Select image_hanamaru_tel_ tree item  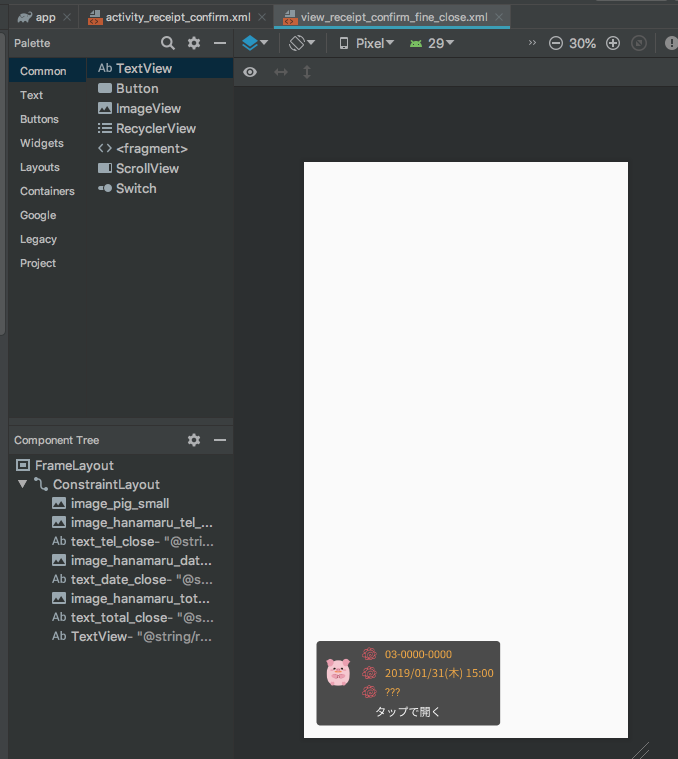point(132,522)
